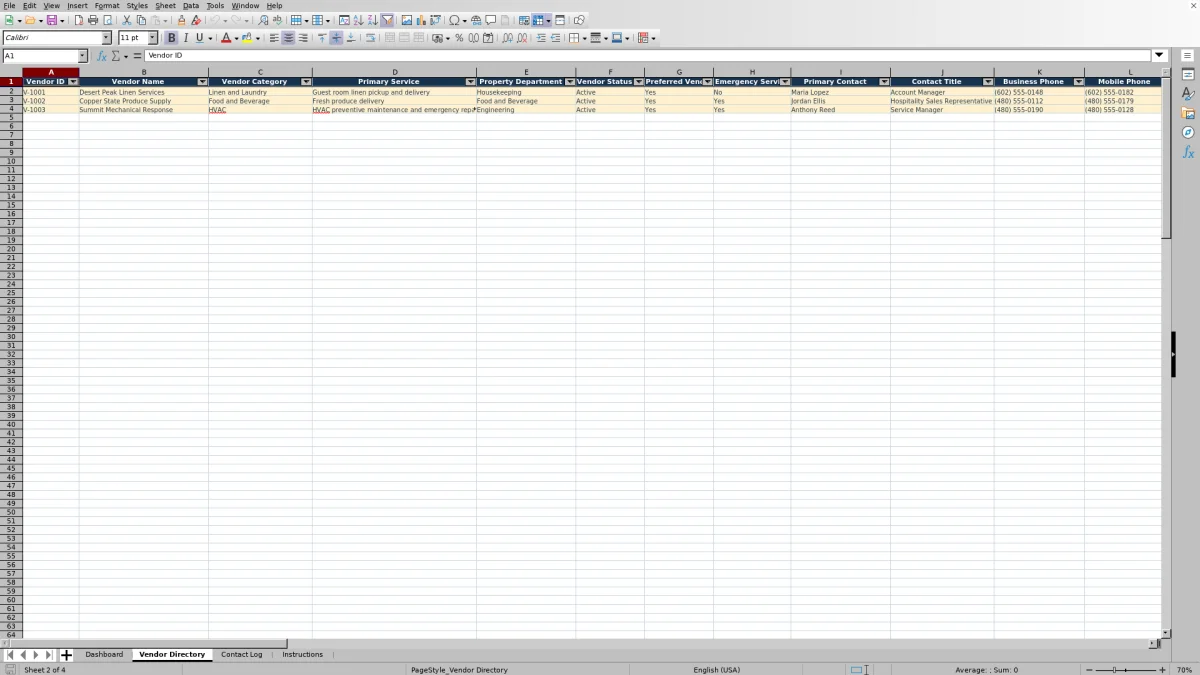Viewport: 1200px width, 675px height.
Task: Click the Name Box input field
Action: 40,56
